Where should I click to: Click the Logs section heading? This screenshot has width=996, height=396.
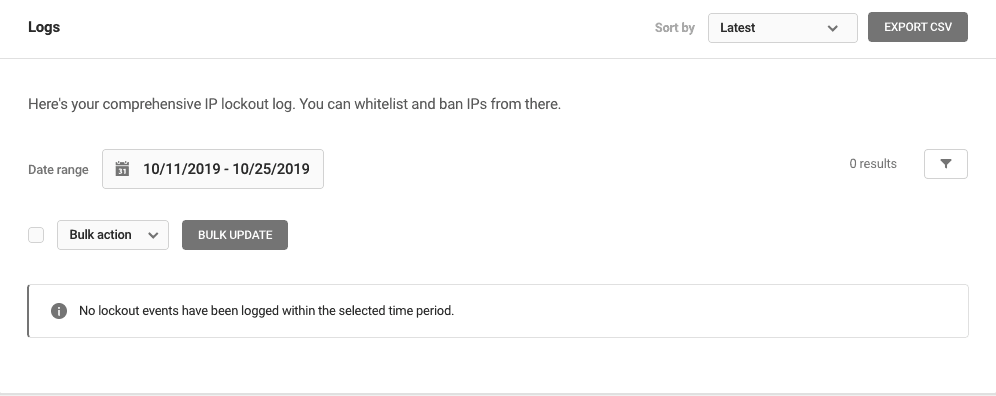(x=44, y=27)
